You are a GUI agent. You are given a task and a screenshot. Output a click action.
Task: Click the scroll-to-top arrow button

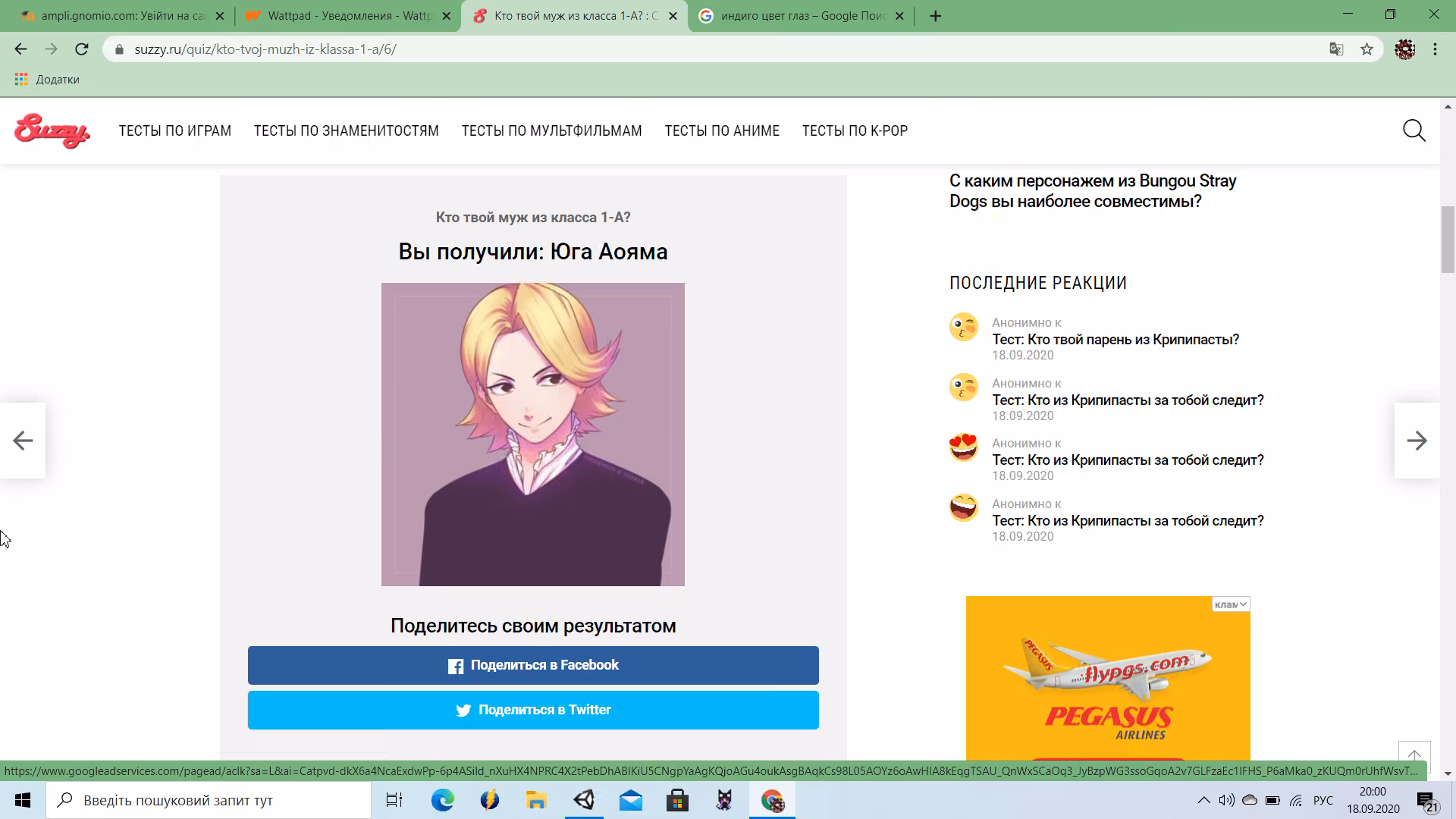(x=1414, y=756)
